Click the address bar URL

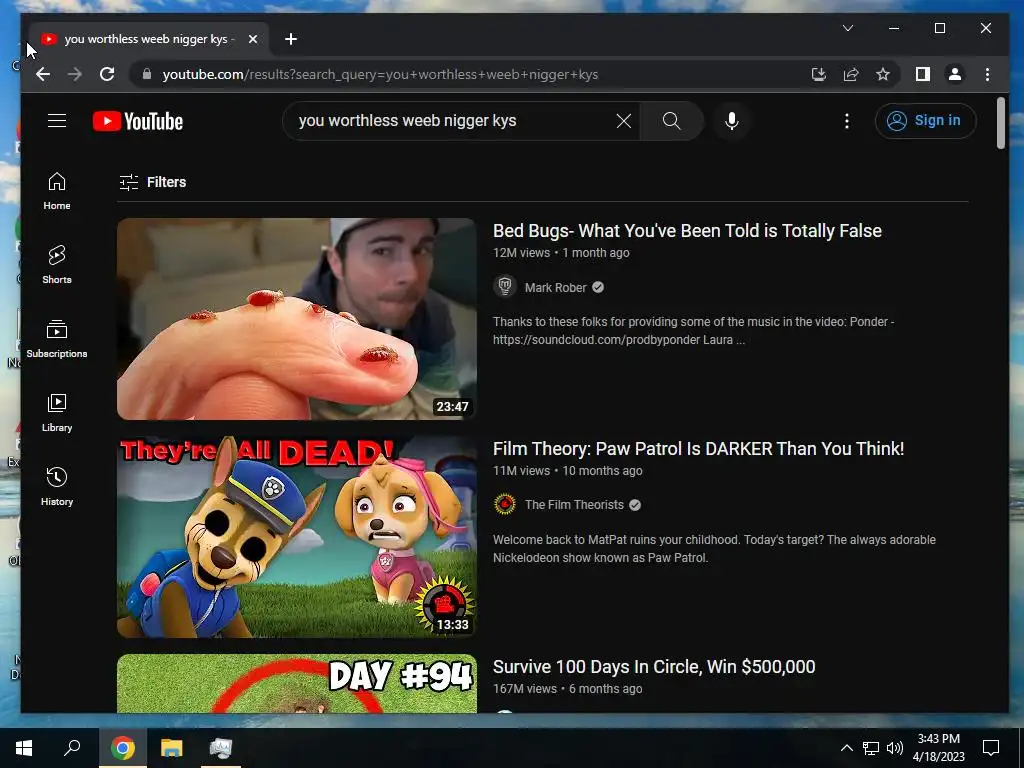point(380,74)
